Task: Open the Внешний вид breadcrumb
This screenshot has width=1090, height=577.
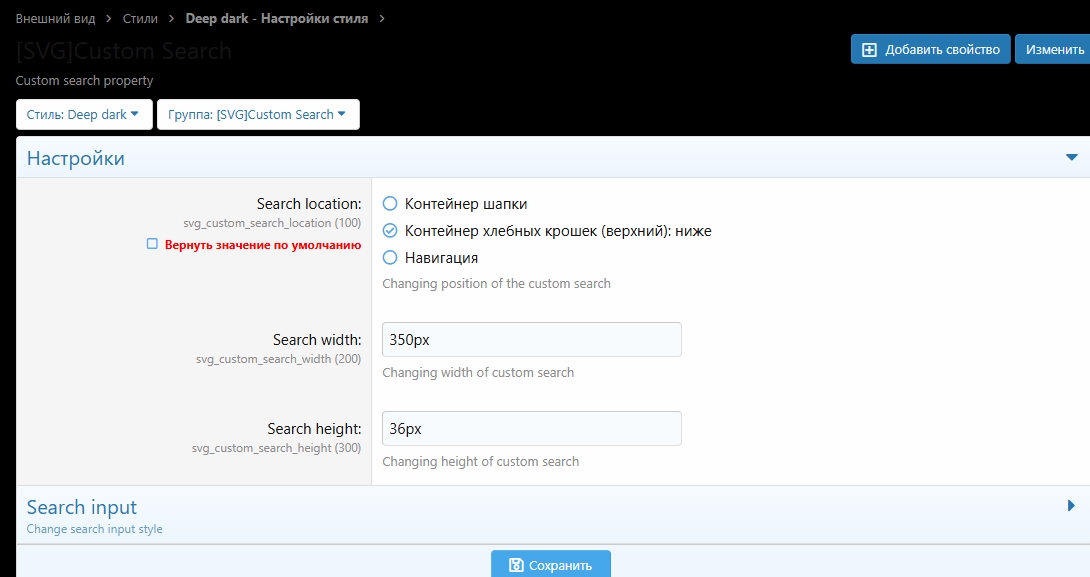Action: click(x=56, y=19)
